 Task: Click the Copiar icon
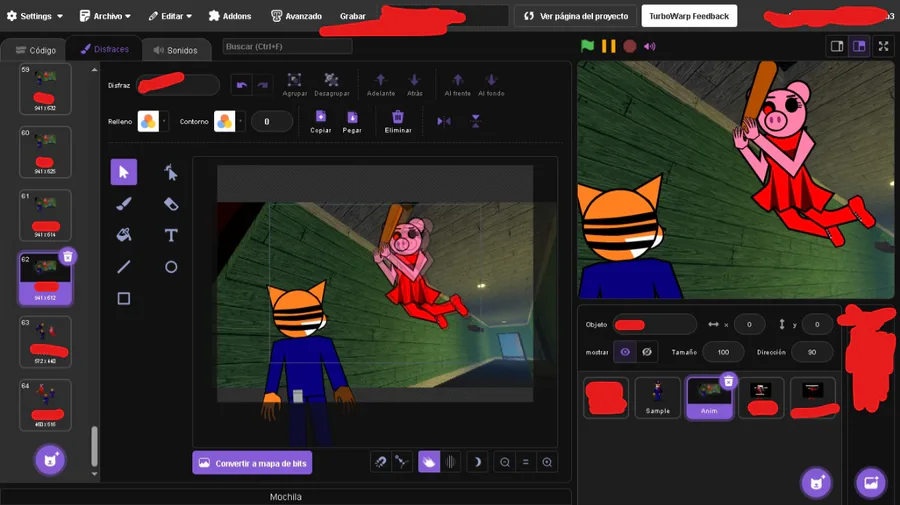coord(321,116)
